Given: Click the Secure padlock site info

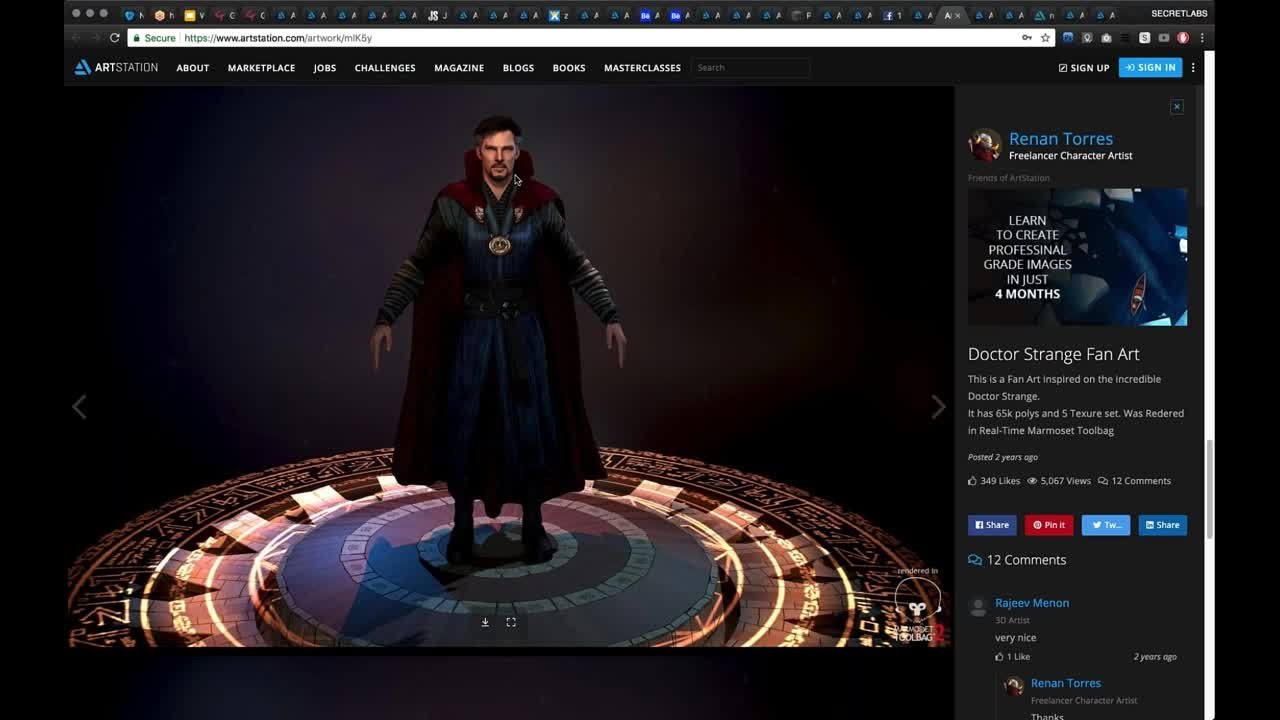Looking at the screenshot, I should click(154, 38).
